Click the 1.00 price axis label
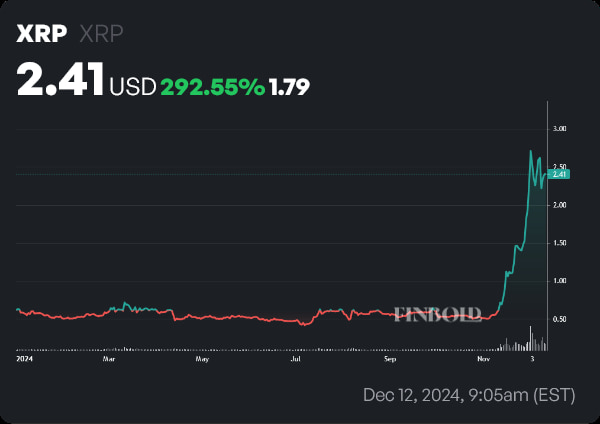The height and width of the screenshot is (424, 600). coord(559,281)
